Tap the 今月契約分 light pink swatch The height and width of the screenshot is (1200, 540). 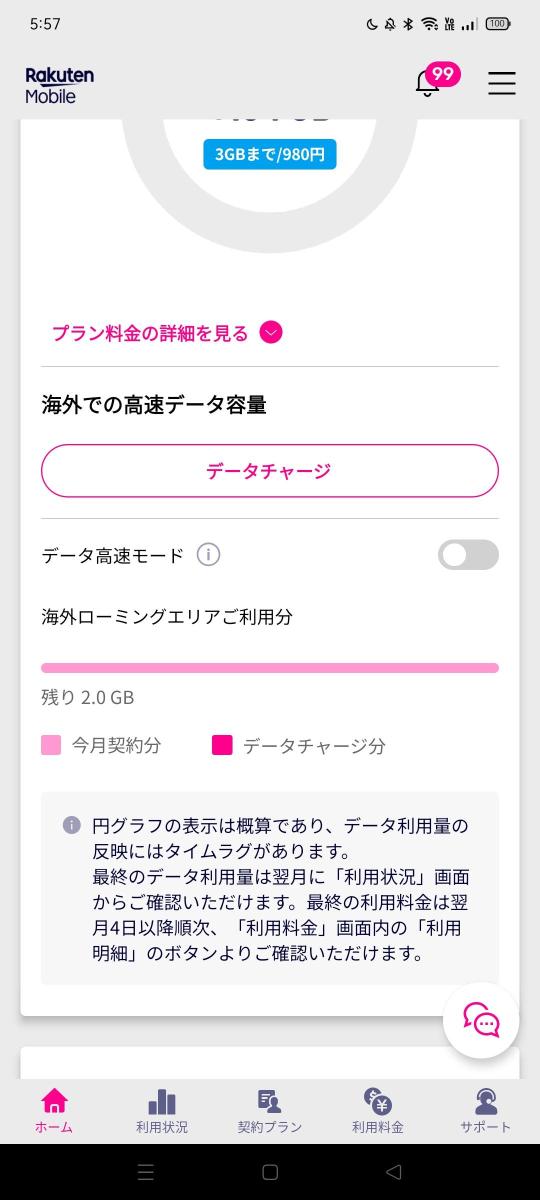pos(51,745)
